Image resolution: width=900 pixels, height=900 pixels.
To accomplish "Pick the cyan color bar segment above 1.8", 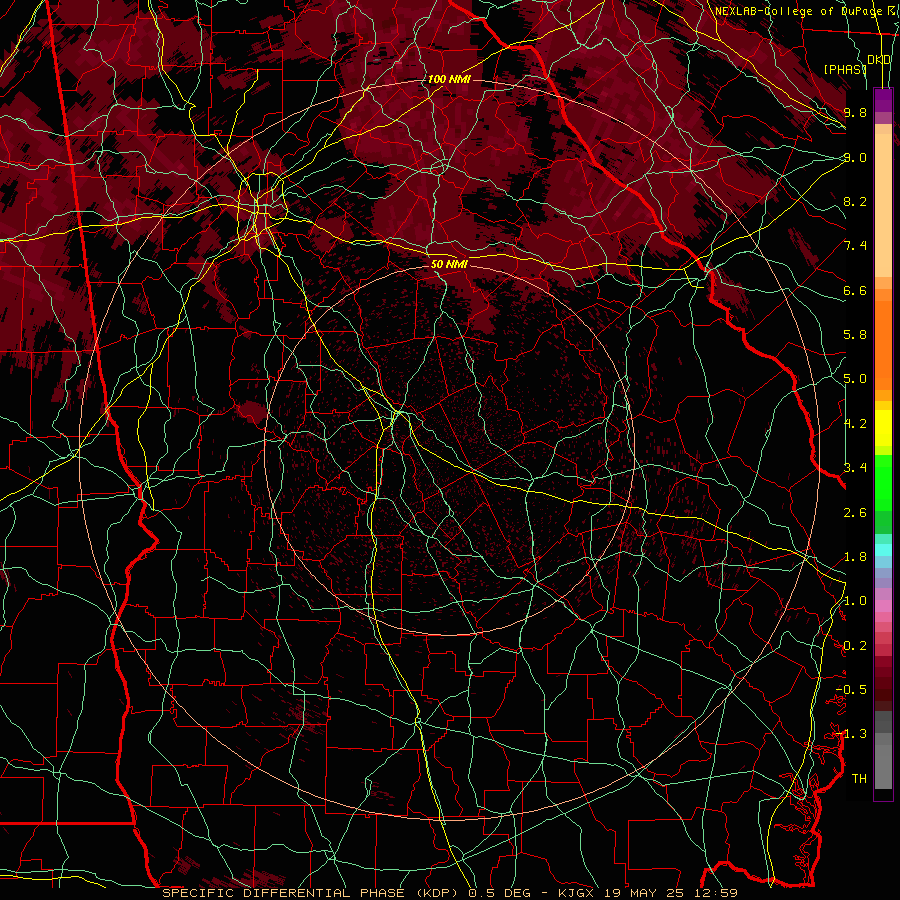I will pos(883,550).
